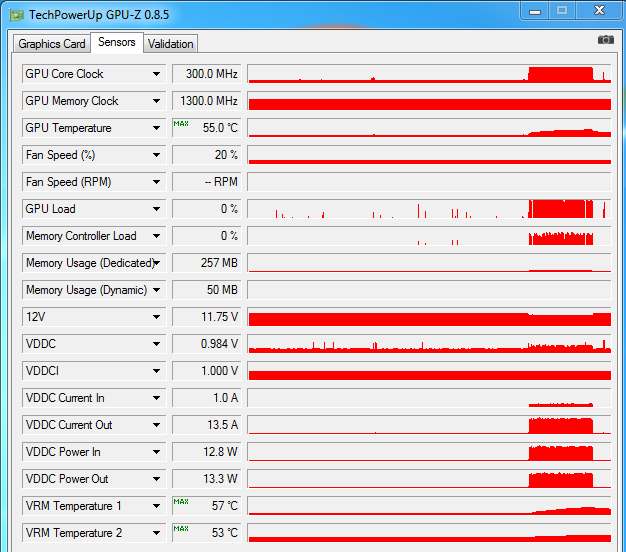Open the Validation tab
The image size is (626, 552).
click(x=170, y=44)
